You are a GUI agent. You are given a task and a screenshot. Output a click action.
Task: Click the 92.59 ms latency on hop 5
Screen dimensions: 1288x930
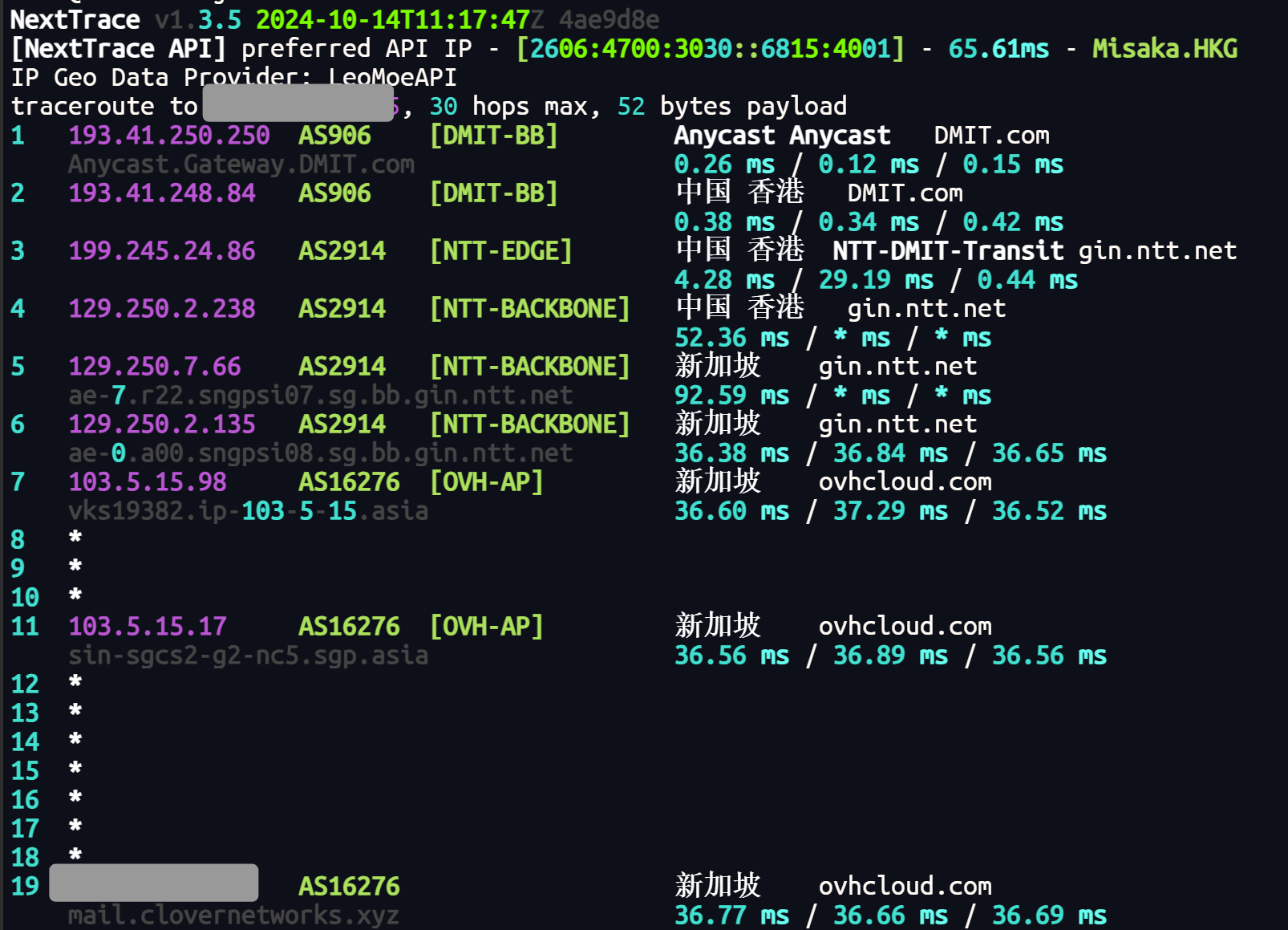(732, 396)
